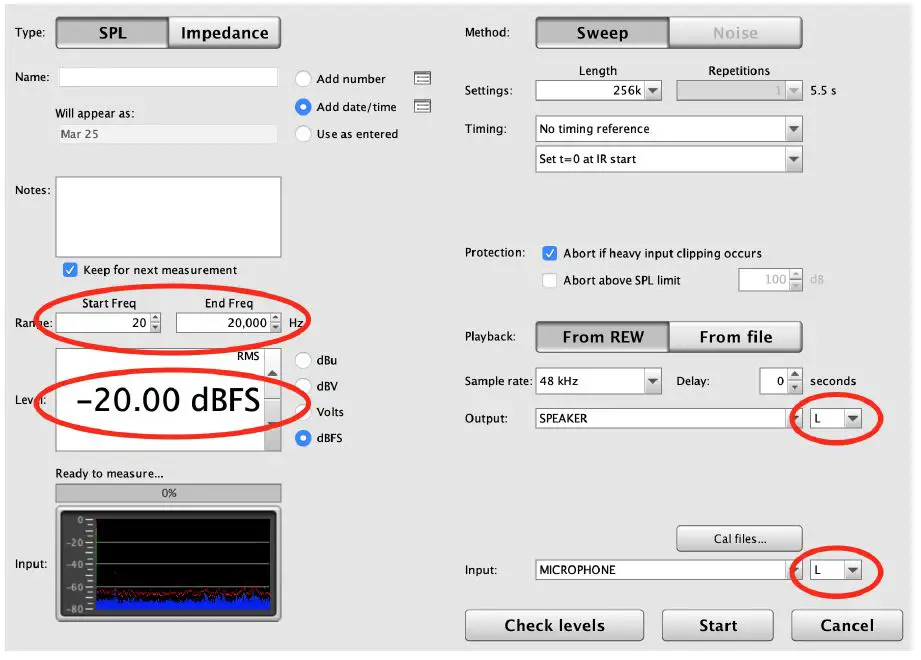Switch playback to From file
This screenshot has height=660, width=921.
[736, 336]
